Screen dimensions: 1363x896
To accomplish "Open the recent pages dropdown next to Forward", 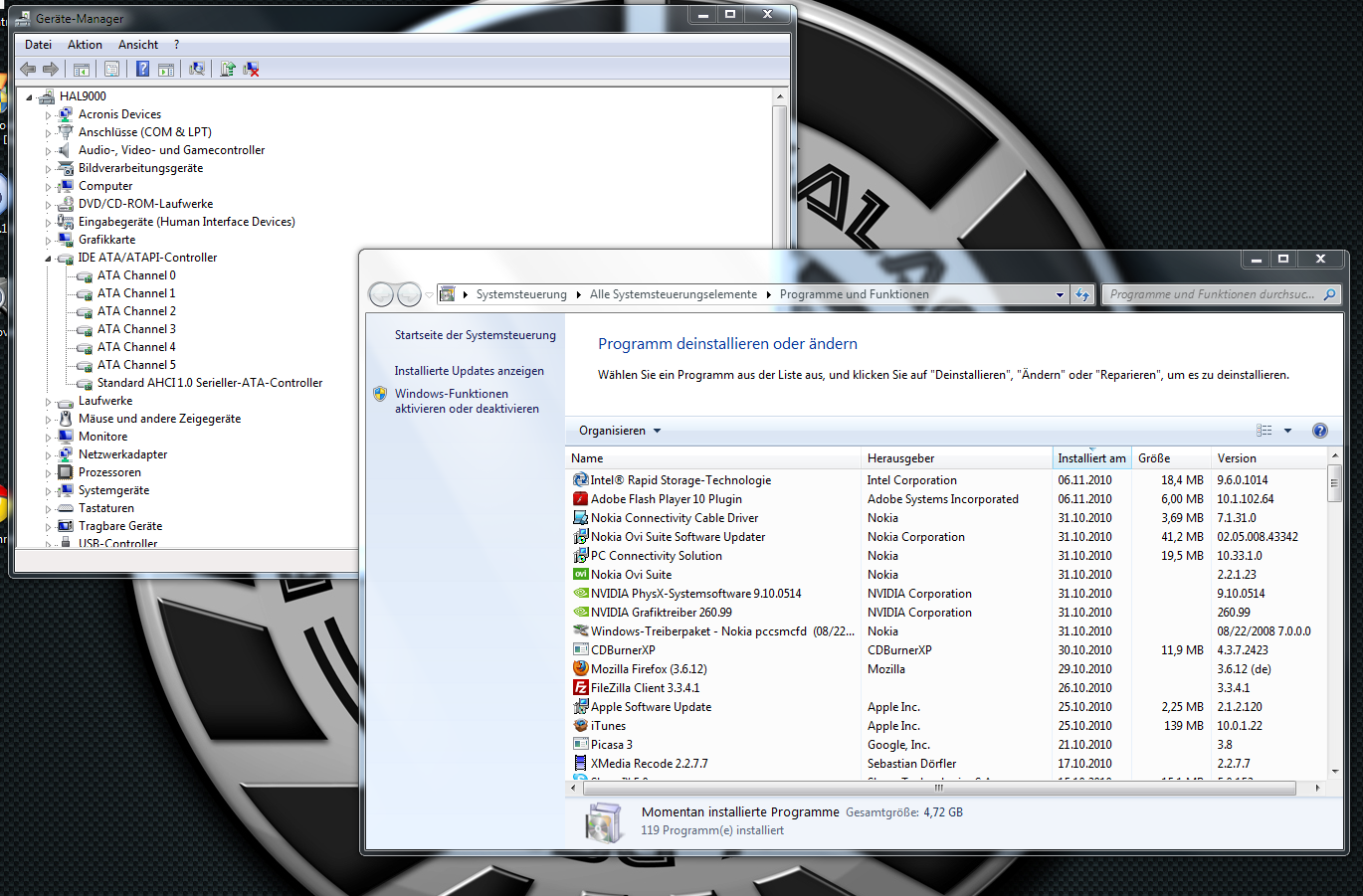I will (429, 294).
